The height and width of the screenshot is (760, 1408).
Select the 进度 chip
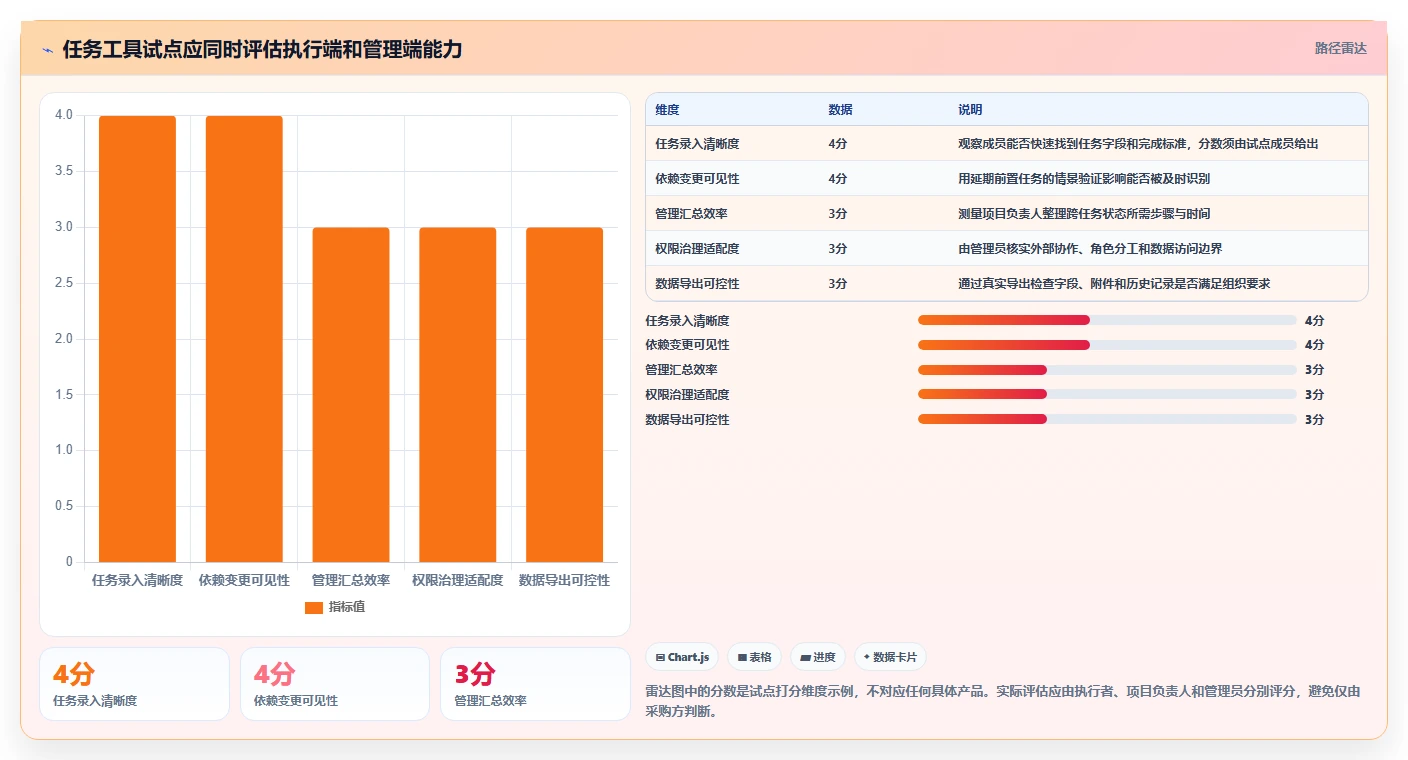[817, 657]
